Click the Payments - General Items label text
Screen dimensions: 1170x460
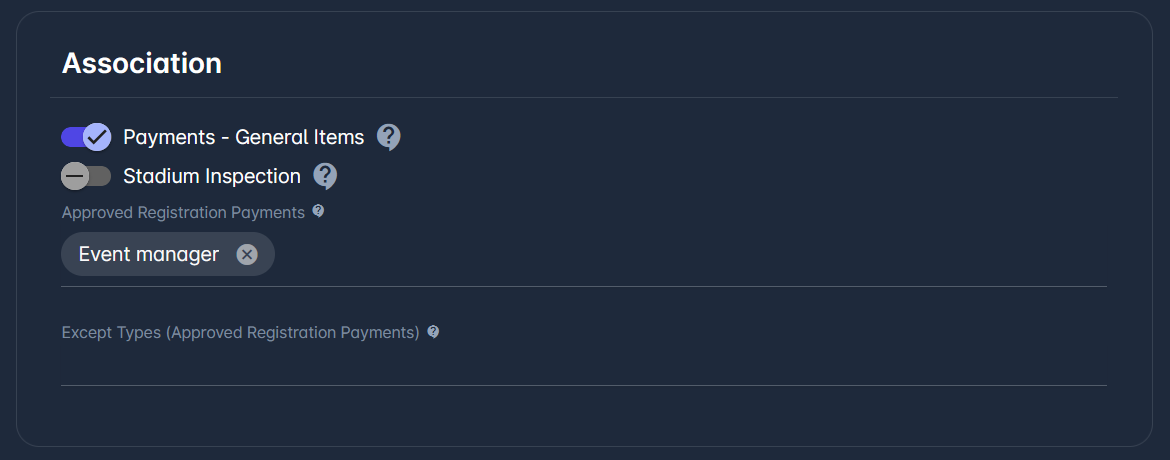point(243,137)
